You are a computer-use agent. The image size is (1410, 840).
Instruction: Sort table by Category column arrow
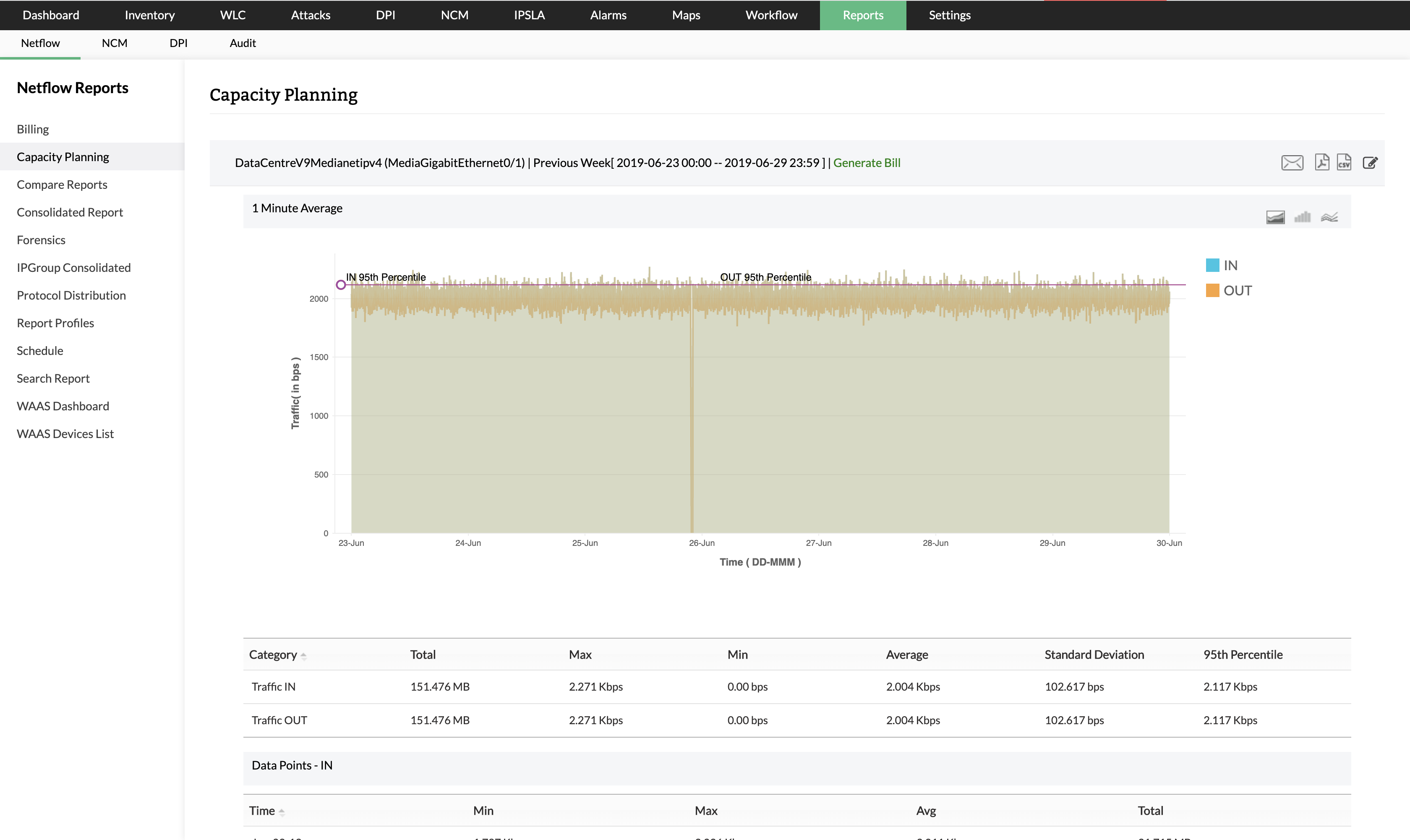click(x=303, y=656)
